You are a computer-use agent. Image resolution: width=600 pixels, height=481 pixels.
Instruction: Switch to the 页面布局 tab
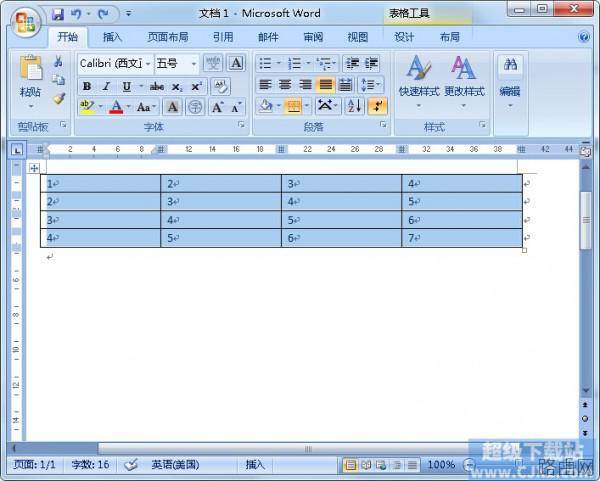pyautogui.click(x=168, y=37)
